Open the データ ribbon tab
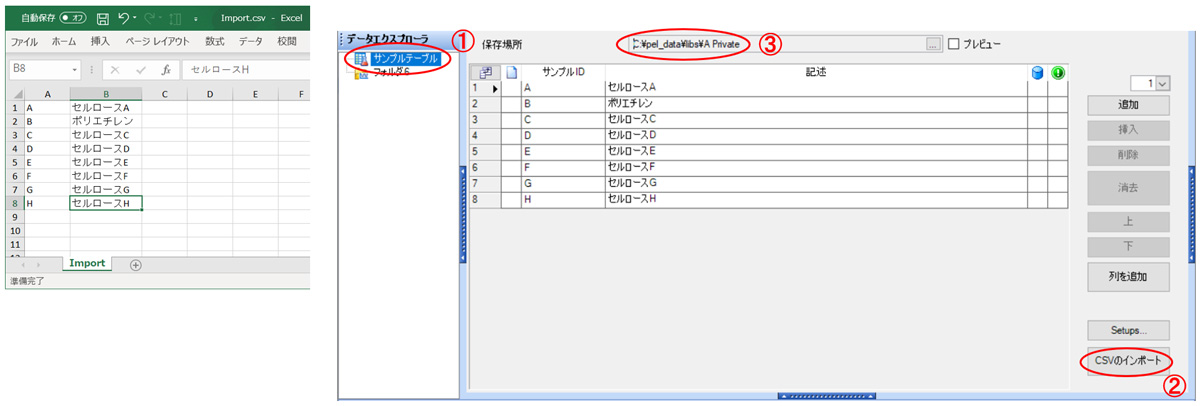The width and height of the screenshot is (1200, 406). [x=251, y=42]
